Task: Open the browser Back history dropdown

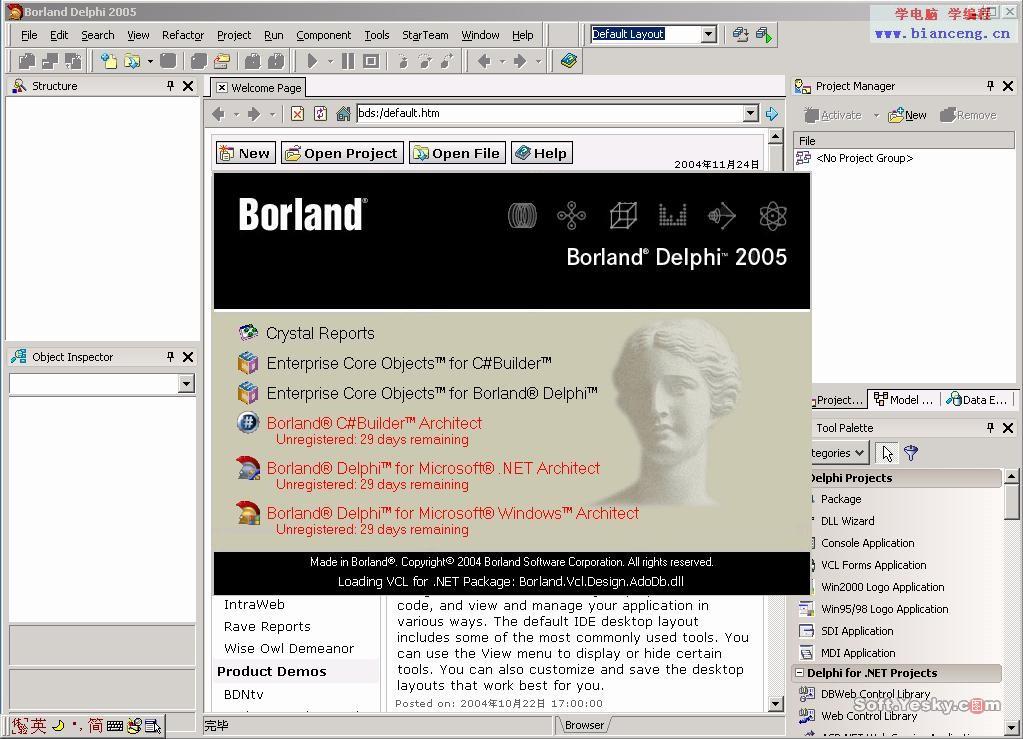Action: (236, 114)
